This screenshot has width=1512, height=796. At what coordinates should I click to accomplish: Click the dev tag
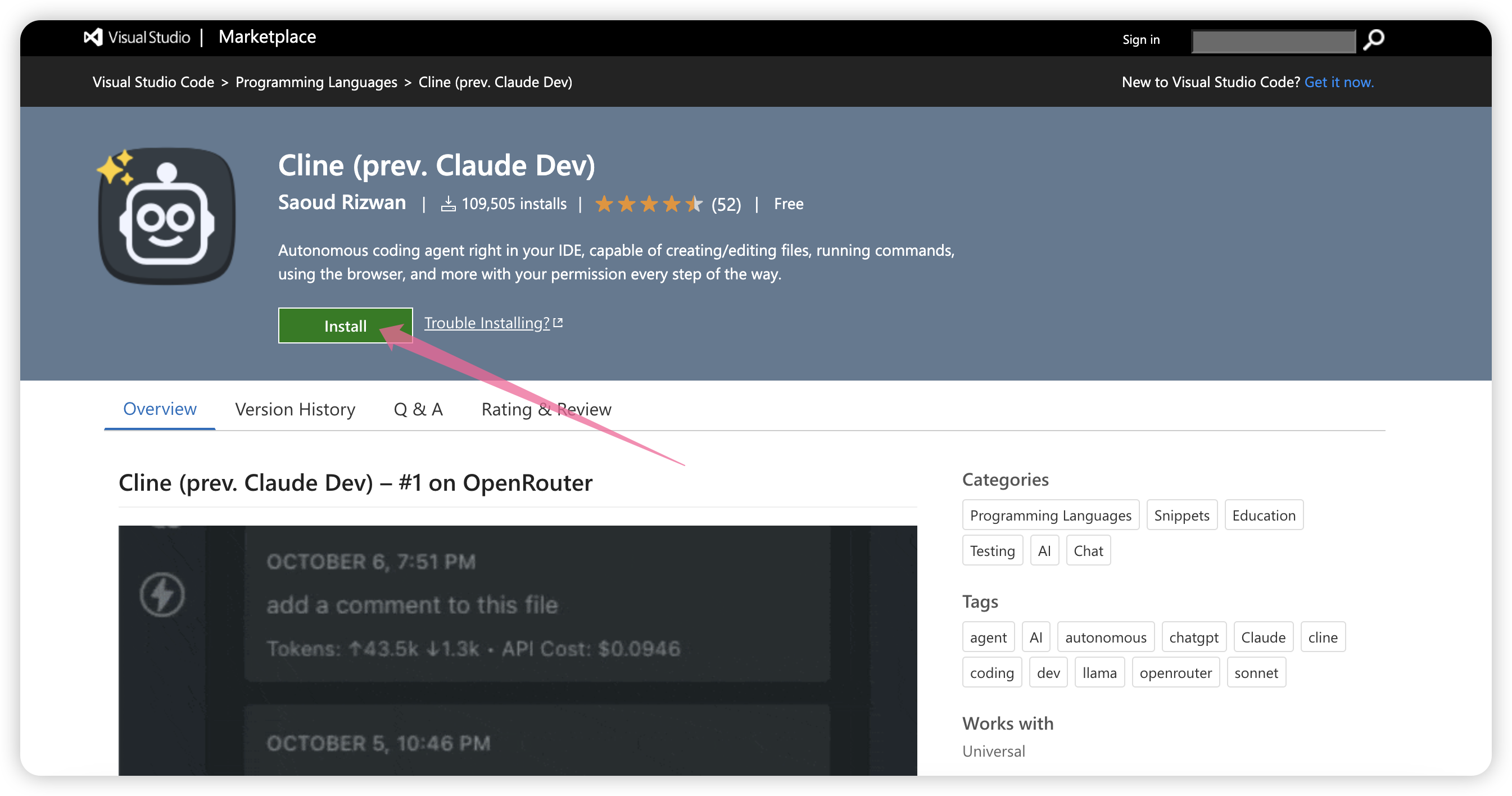tap(1048, 672)
